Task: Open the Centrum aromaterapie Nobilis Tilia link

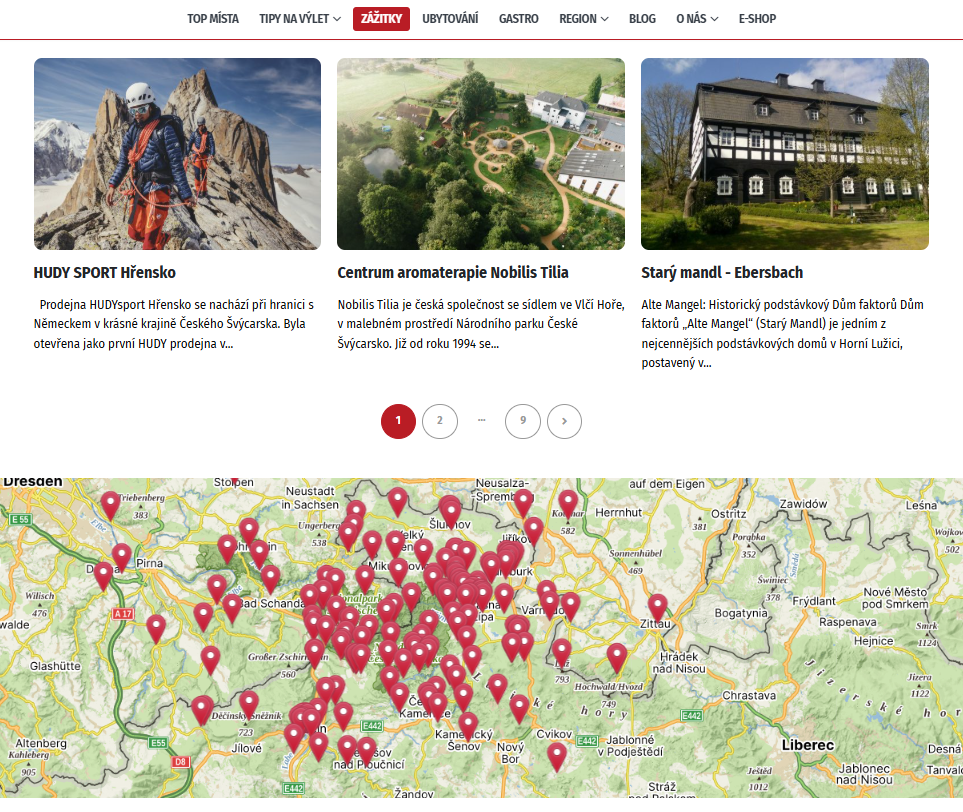Action: click(x=453, y=273)
